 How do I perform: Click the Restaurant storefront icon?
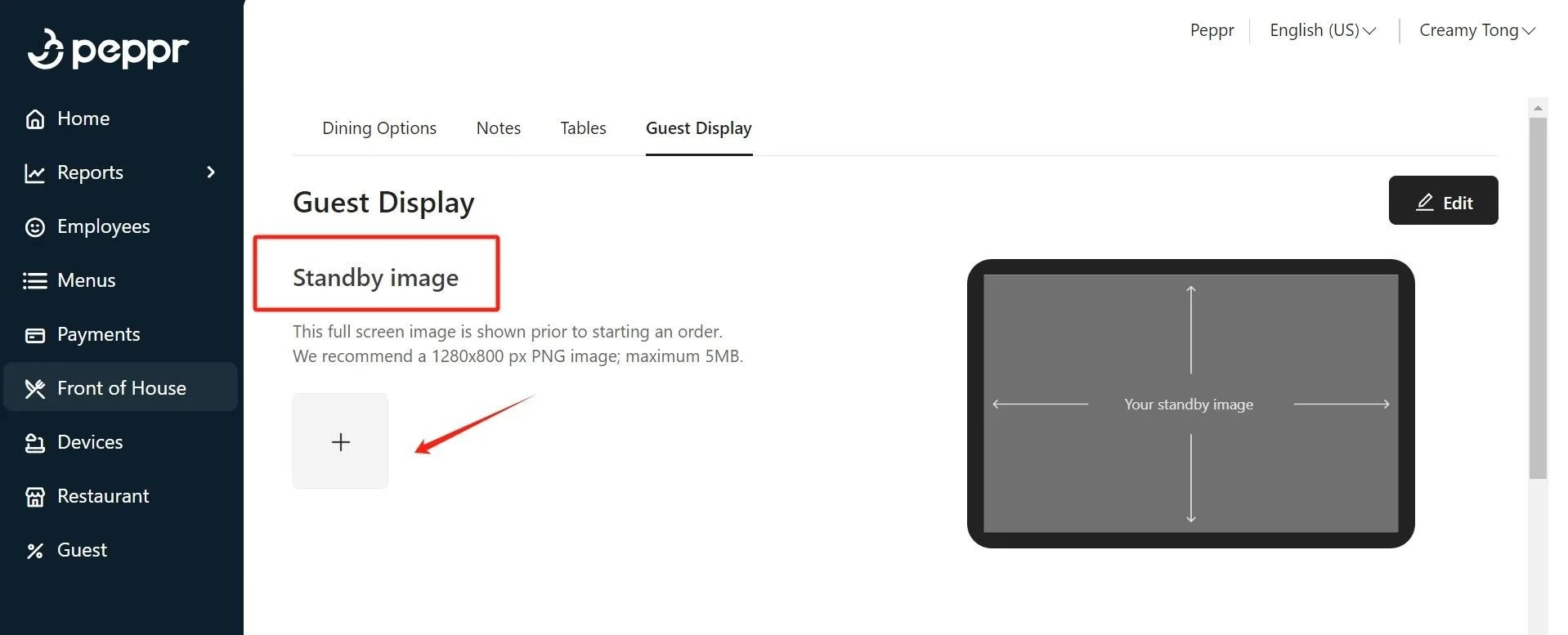coord(34,497)
